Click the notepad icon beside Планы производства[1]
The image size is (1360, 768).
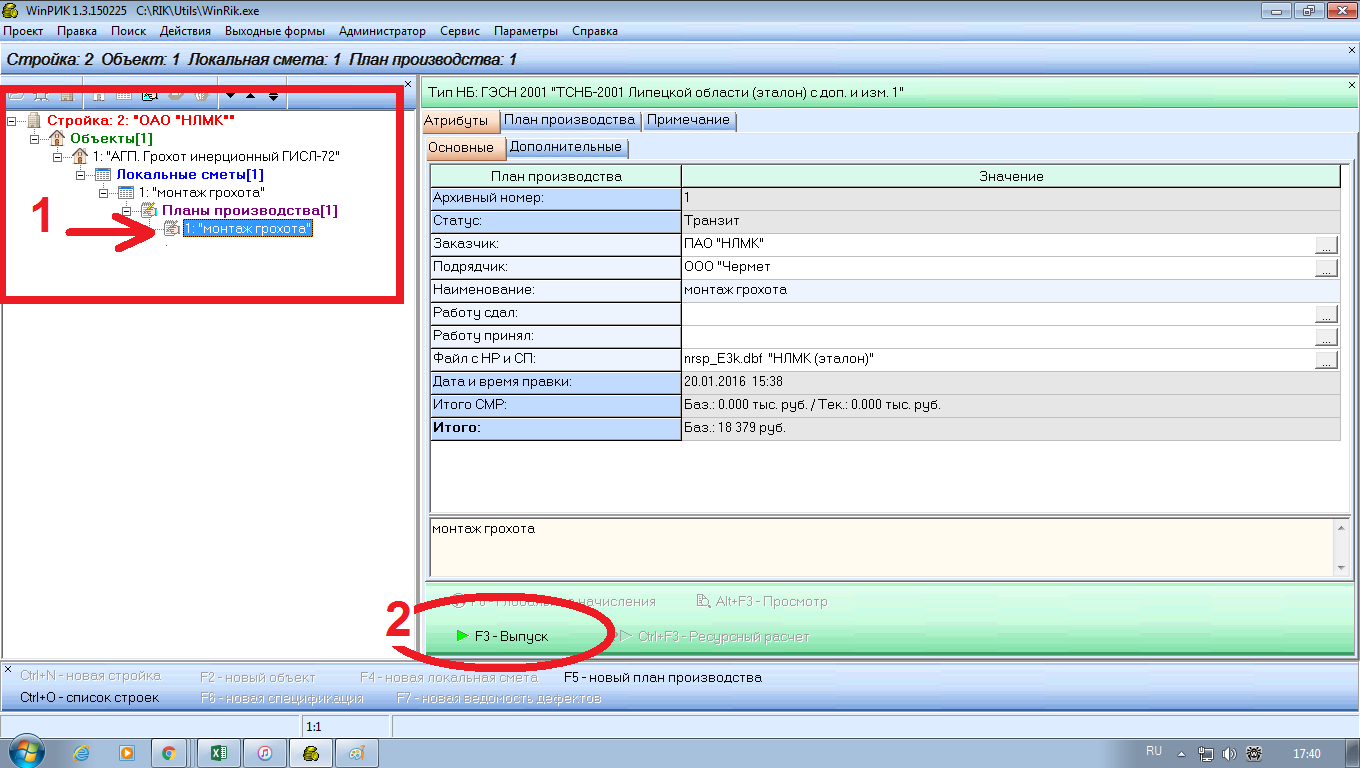pyautogui.click(x=149, y=210)
